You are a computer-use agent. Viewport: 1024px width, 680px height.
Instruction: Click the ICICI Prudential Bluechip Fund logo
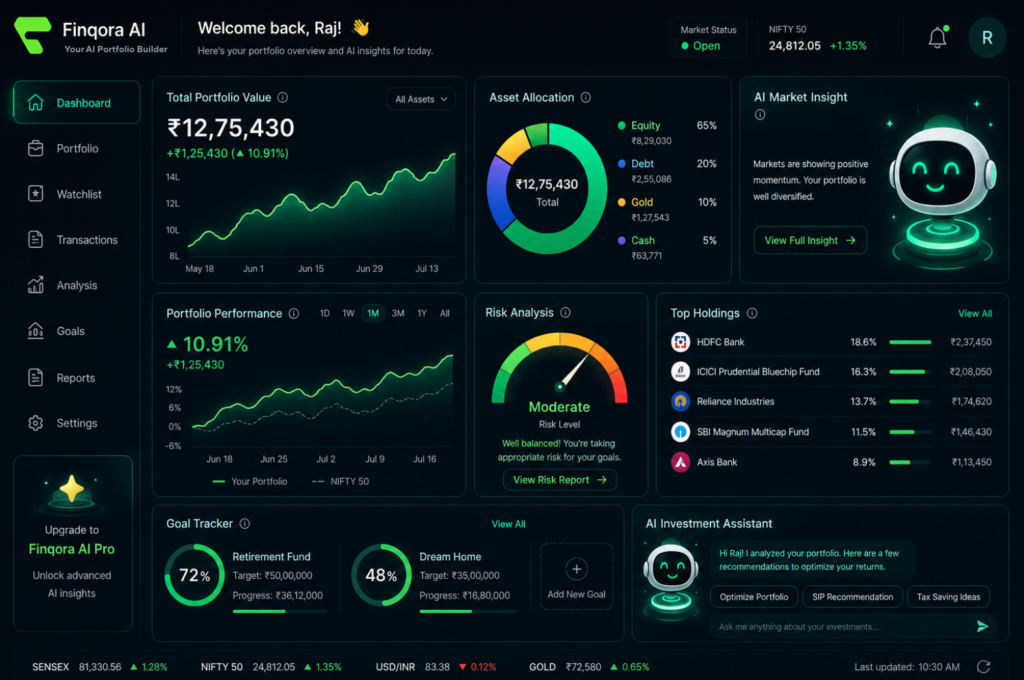(680, 372)
